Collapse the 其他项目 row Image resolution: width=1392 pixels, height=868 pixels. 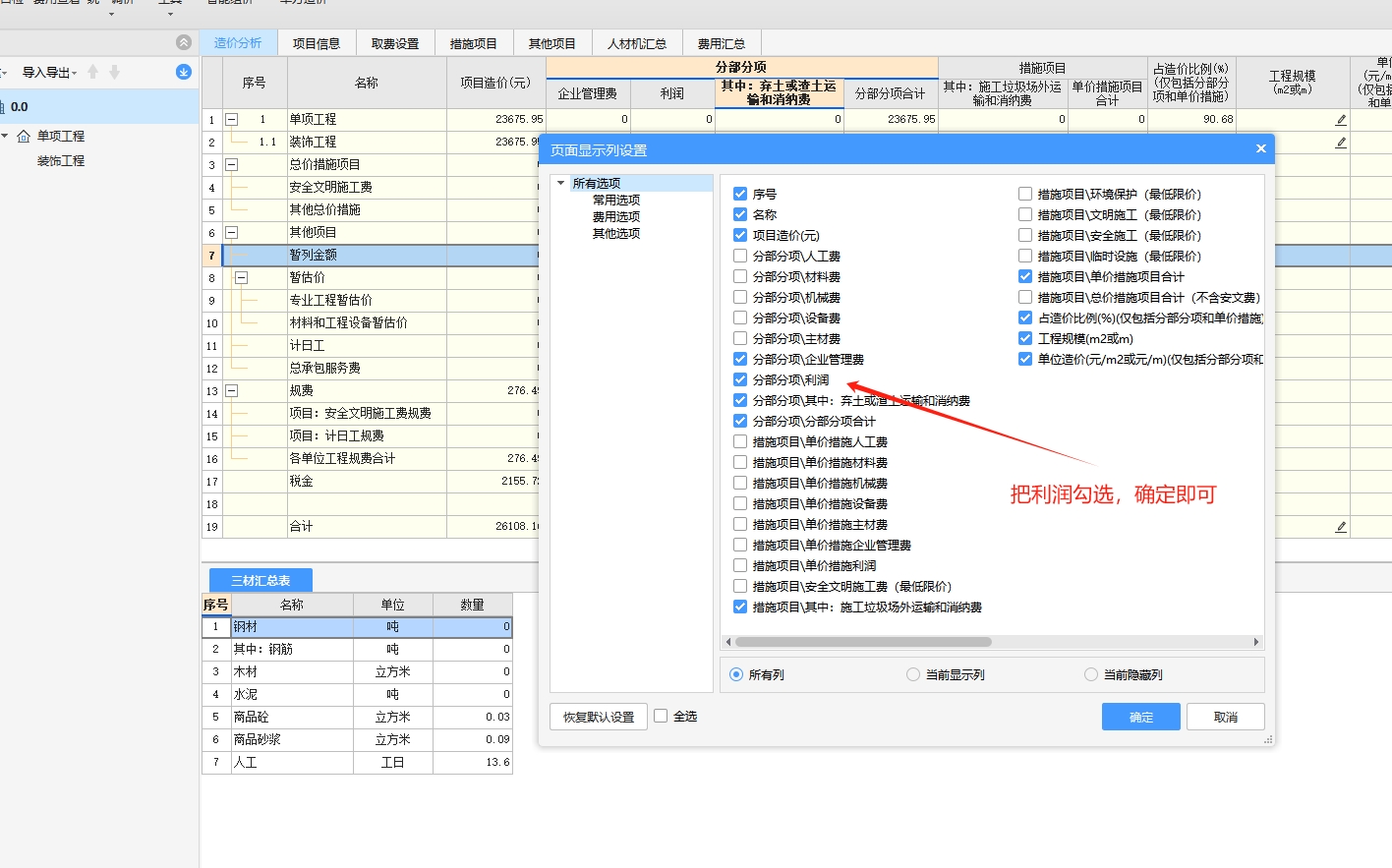tap(232, 233)
